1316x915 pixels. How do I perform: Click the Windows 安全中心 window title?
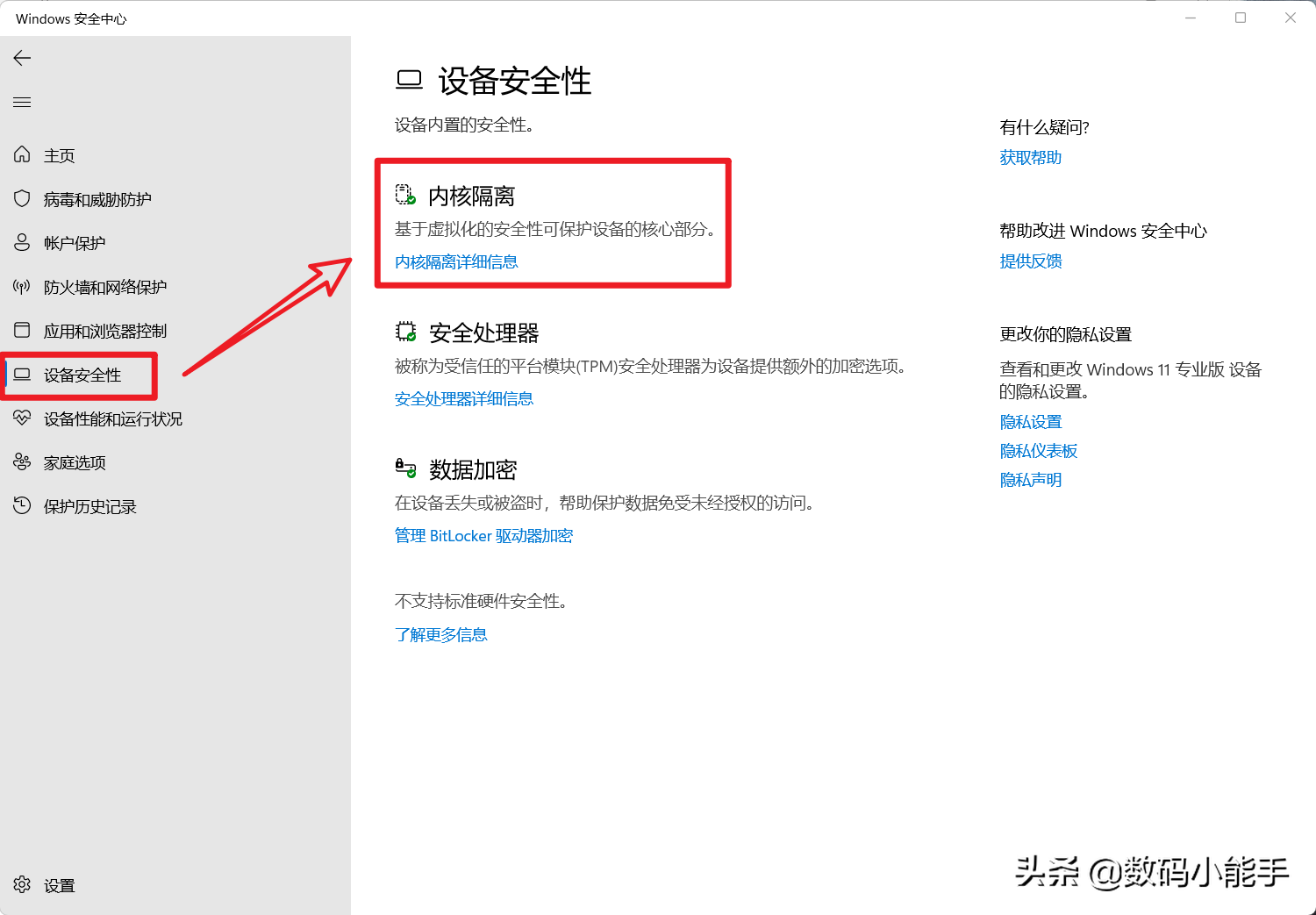pyautogui.click(x=71, y=18)
